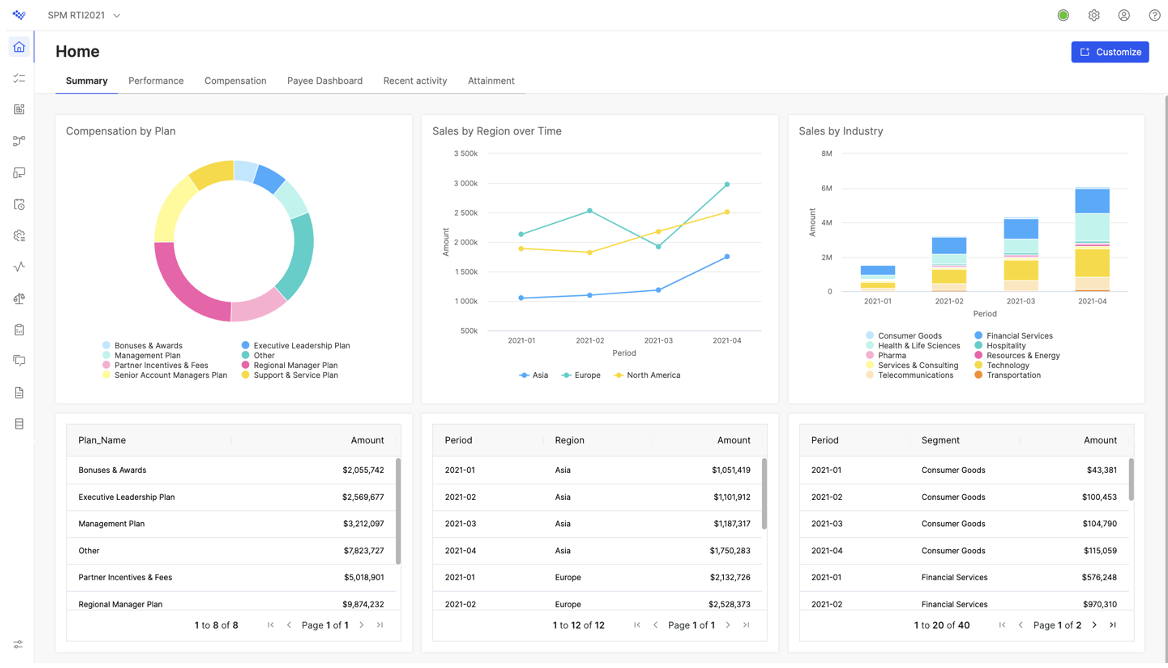The height and width of the screenshot is (668, 1168).
Task: Jump to last page in Segment table
Action: tap(1113, 625)
